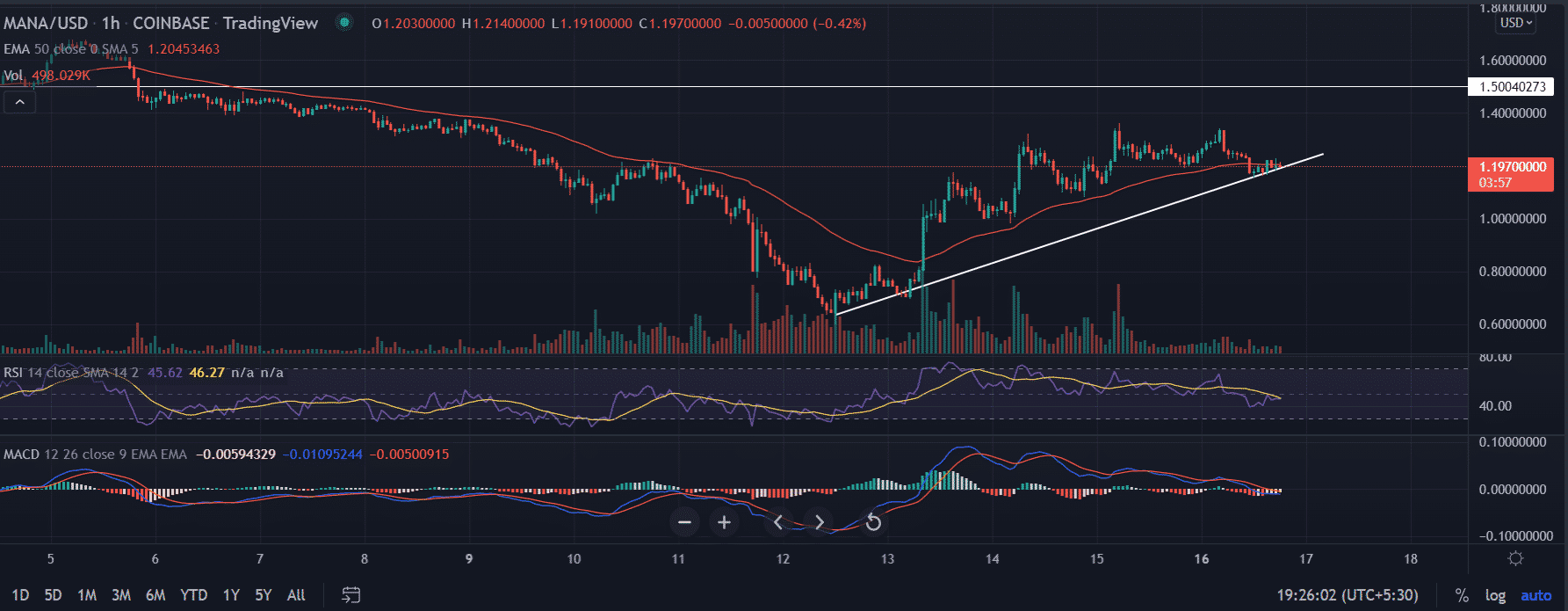
Task: Select the All time range button
Action: point(296,595)
